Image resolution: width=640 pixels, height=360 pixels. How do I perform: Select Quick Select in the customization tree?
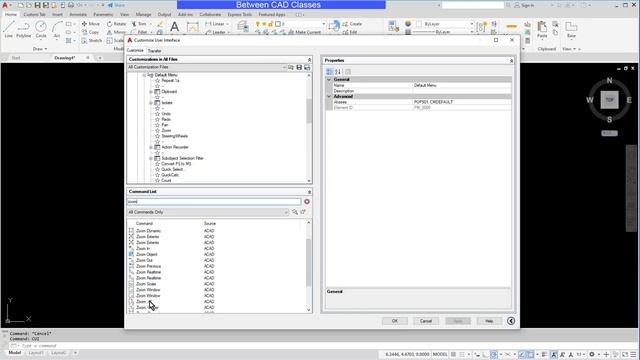(x=172, y=169)
